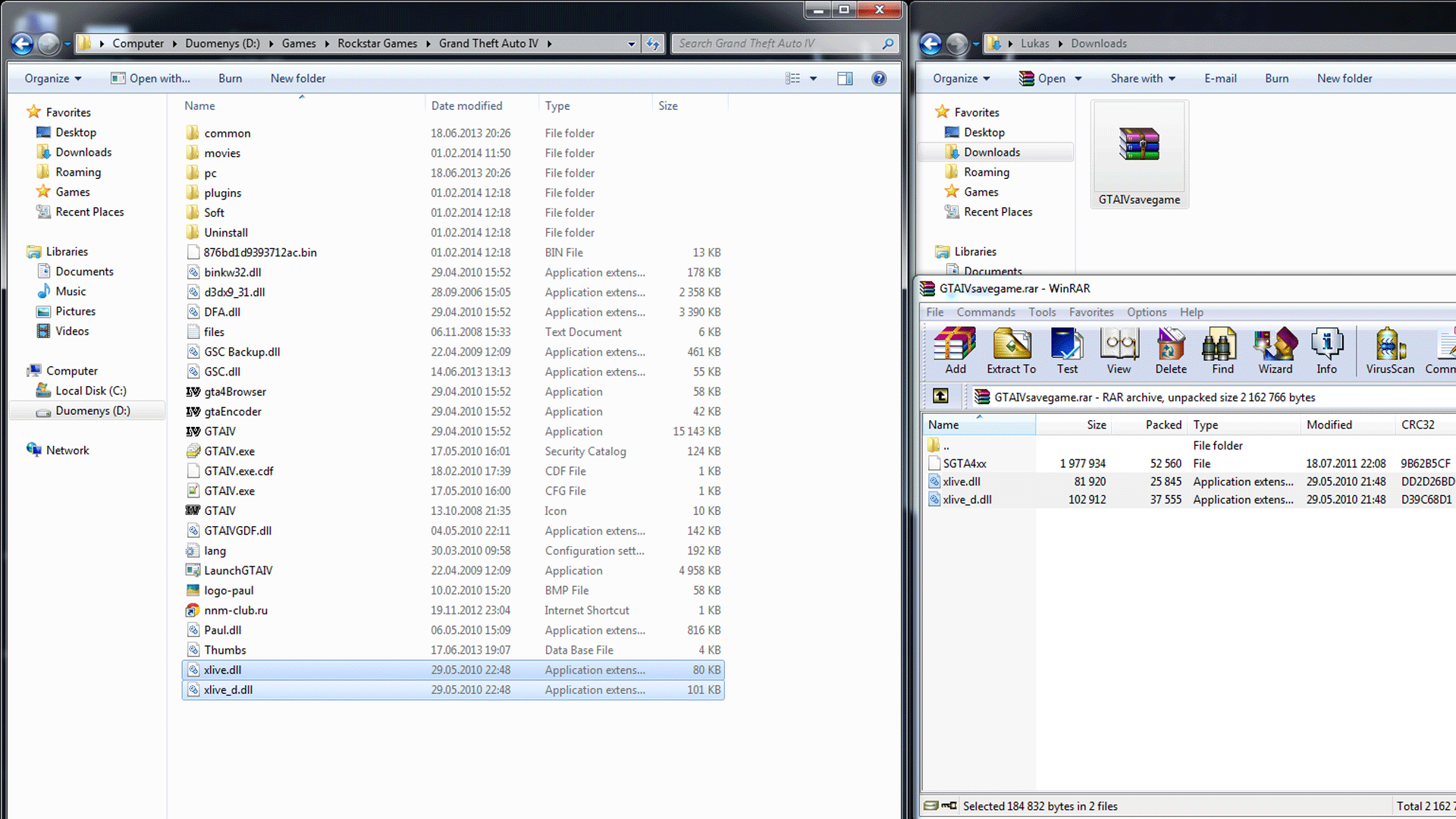Select GTAIVGDF.dll file row
Viewport: 1456px width, 819px height.
click(x=453, y=531)
